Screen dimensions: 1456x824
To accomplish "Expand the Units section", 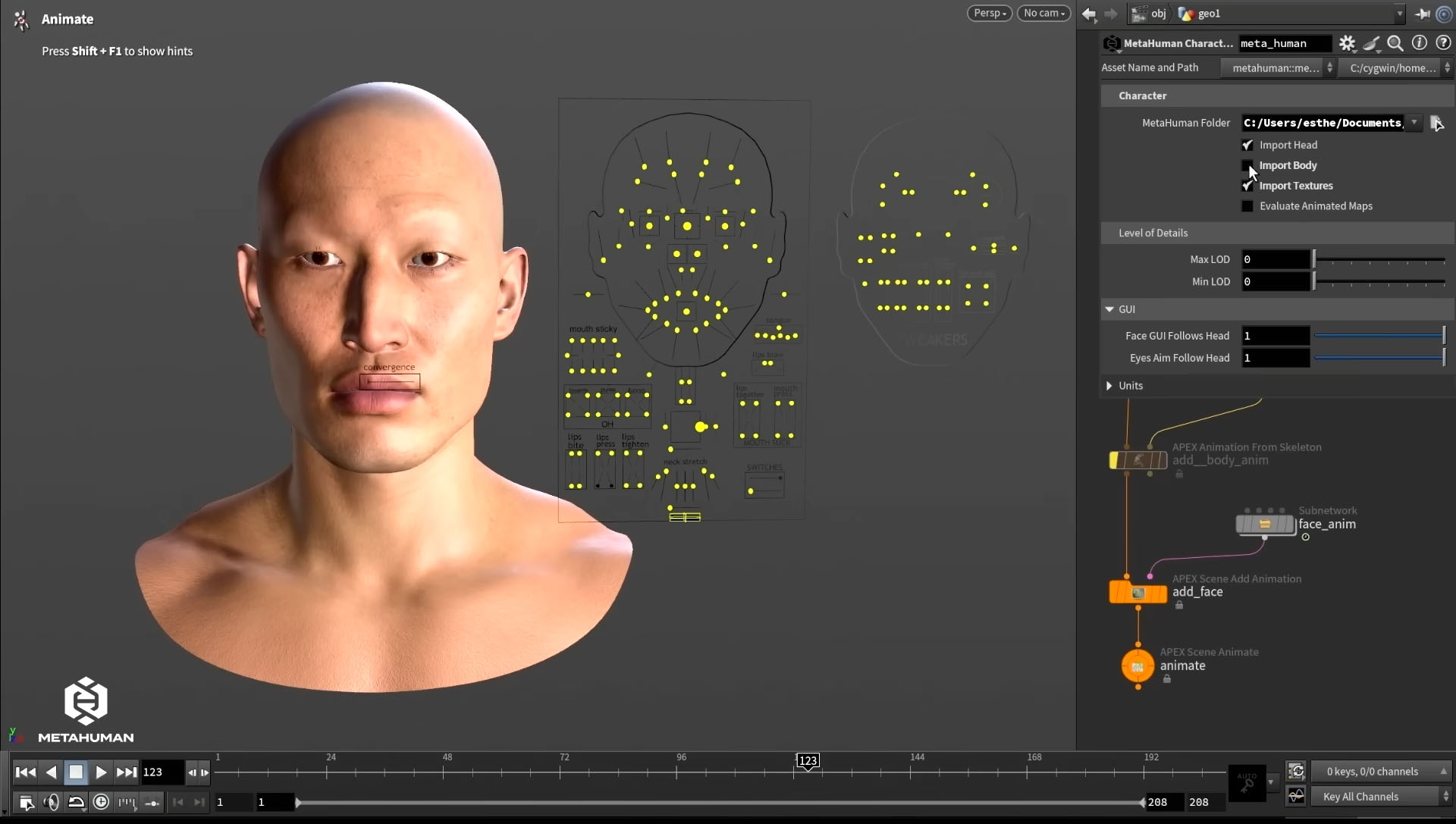I will [1109, 386].
